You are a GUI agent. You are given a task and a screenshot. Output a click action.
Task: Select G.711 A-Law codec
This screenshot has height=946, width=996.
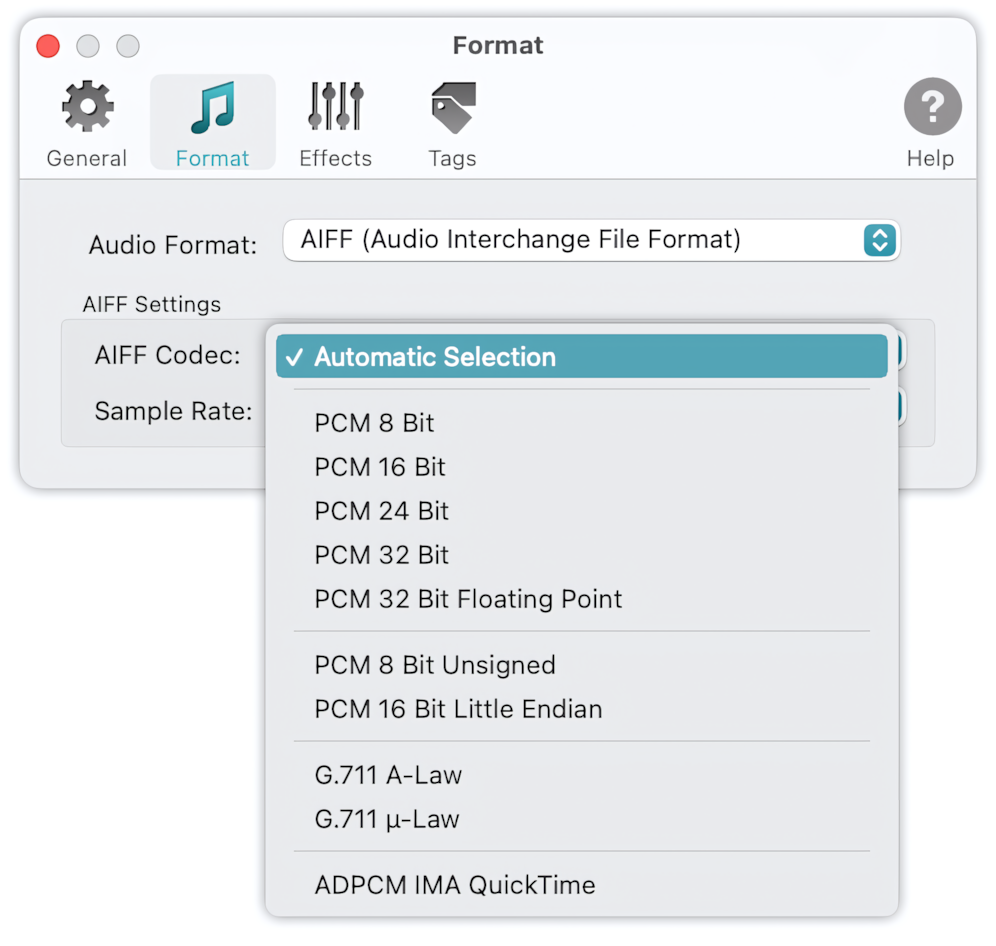(581, 775)
